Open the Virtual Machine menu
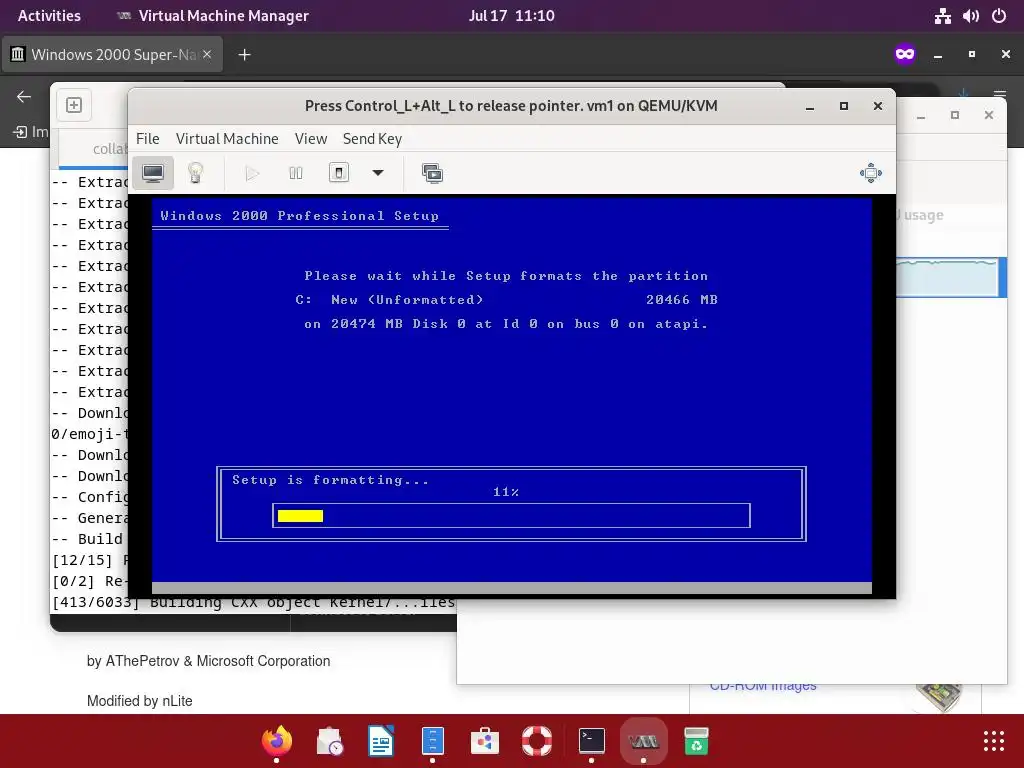1024x768 pixels. coord(227,138)
